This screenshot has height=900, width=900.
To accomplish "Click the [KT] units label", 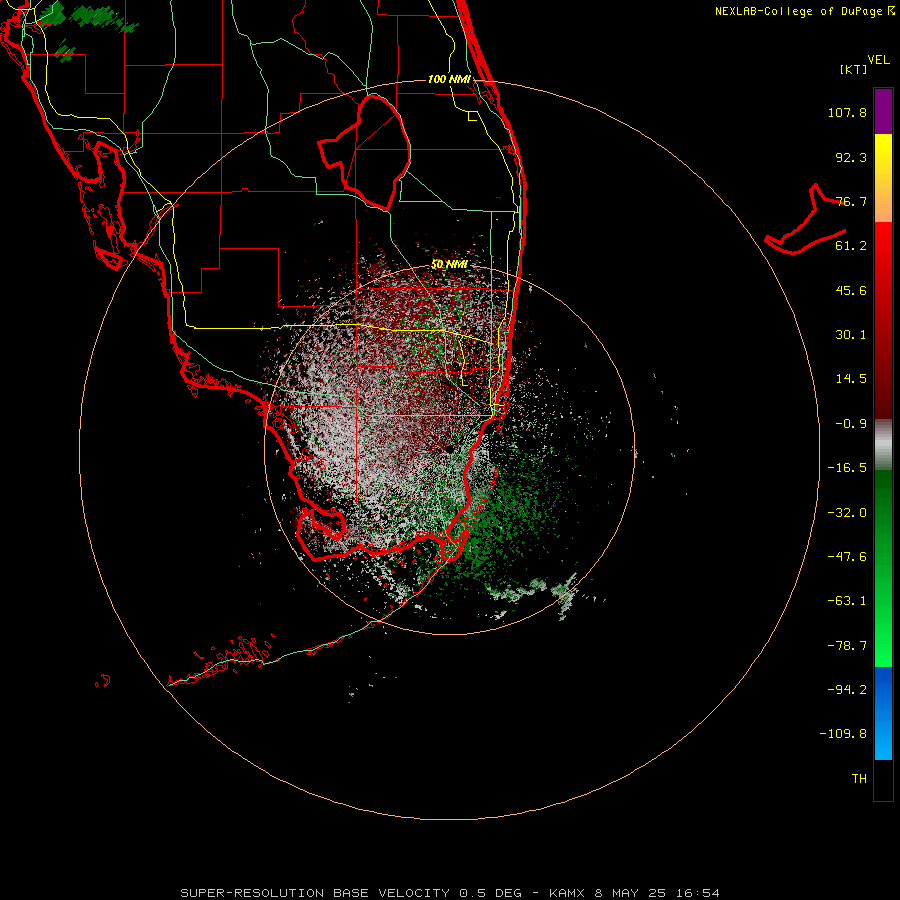I will 854,69.
